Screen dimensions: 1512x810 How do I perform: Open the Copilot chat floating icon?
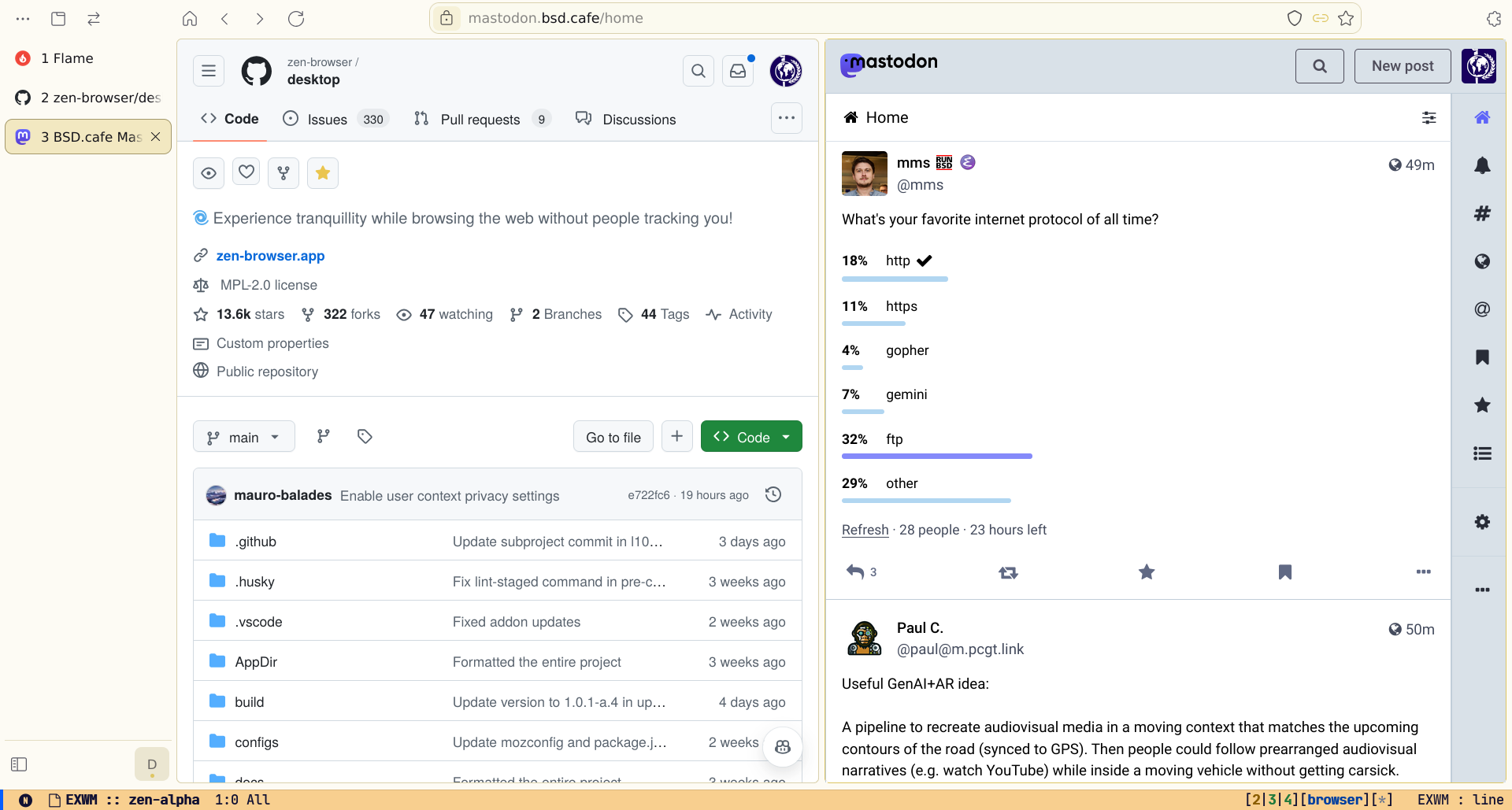pyautogui.click(x=783, y=747)
